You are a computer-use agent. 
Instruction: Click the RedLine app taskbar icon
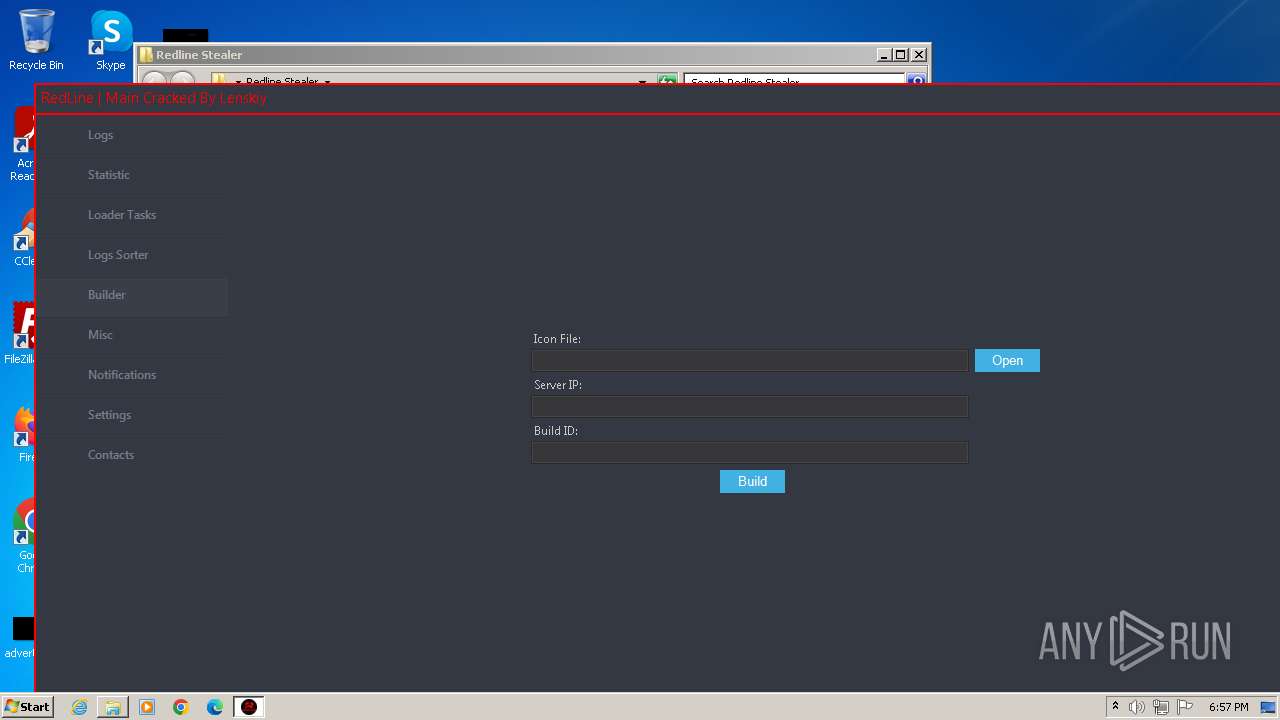coord(249,707)
